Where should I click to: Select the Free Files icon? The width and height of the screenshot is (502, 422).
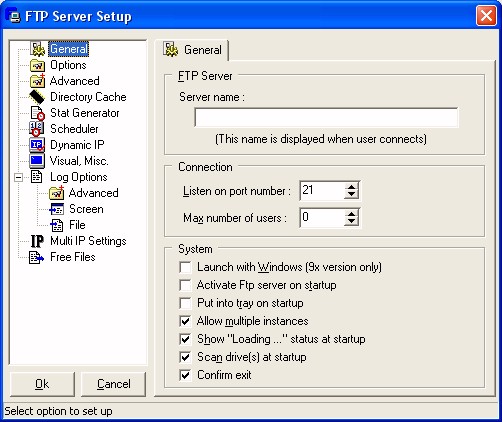click(x=36, y=257)
